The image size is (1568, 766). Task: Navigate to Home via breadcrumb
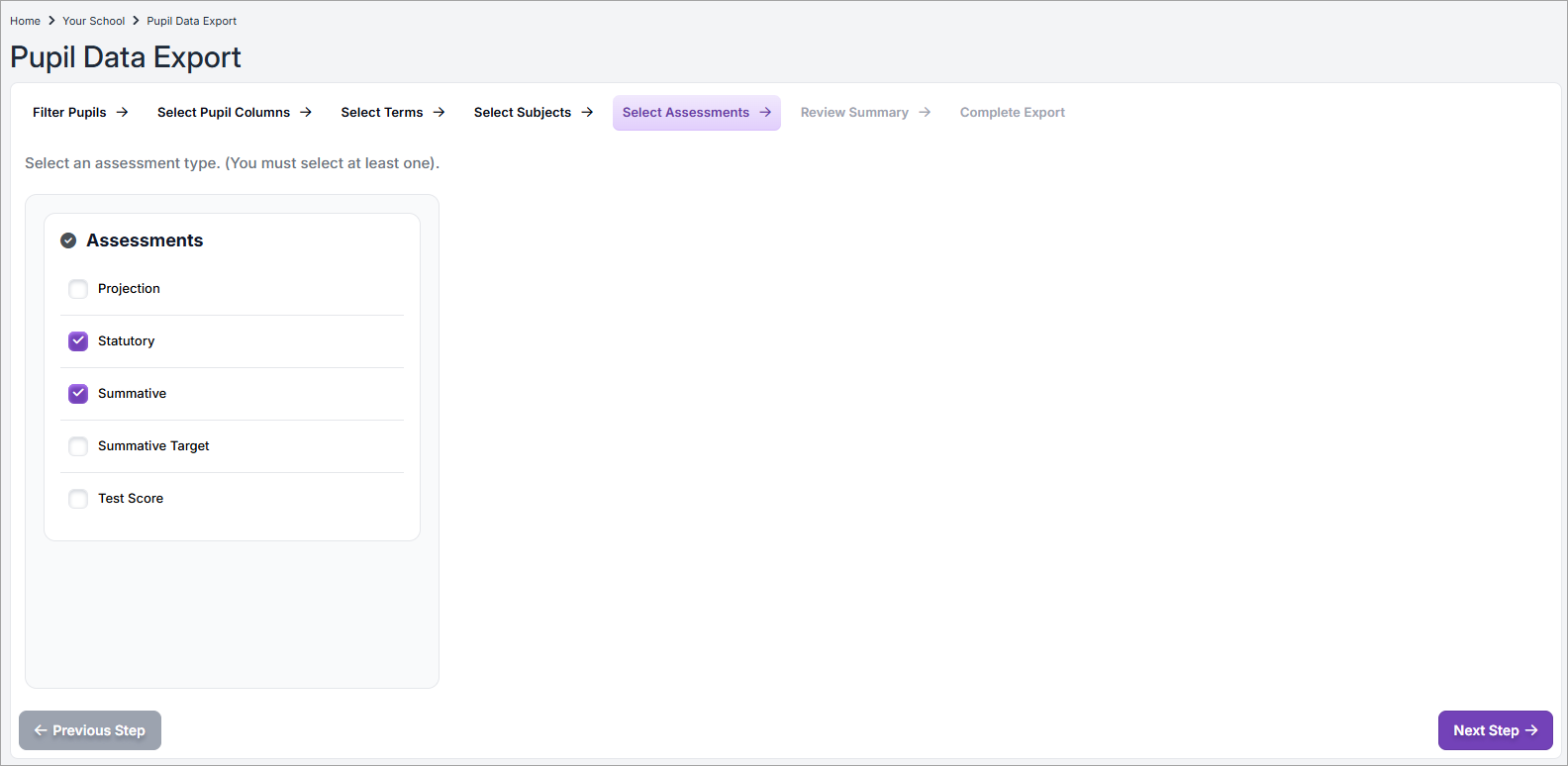tap(25, 21)
